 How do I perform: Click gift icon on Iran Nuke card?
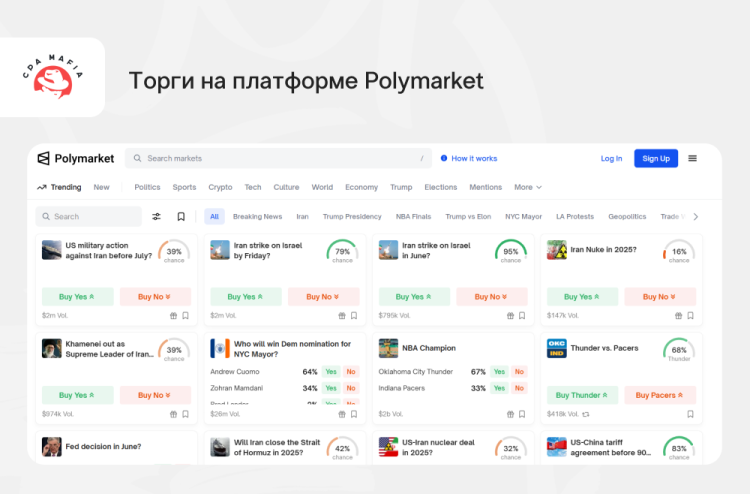click(x=677, y=315)
